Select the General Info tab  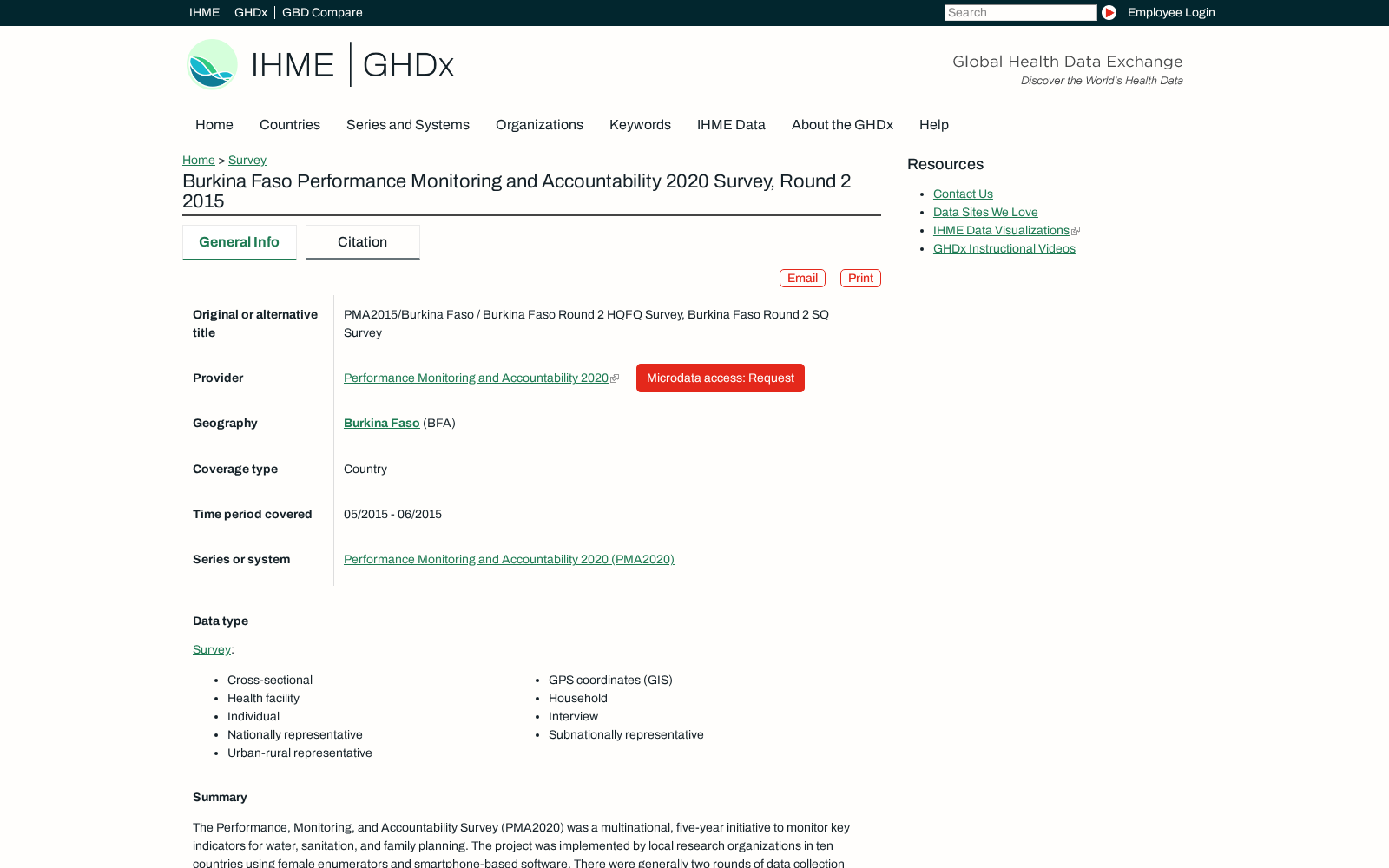coord(240,242)
